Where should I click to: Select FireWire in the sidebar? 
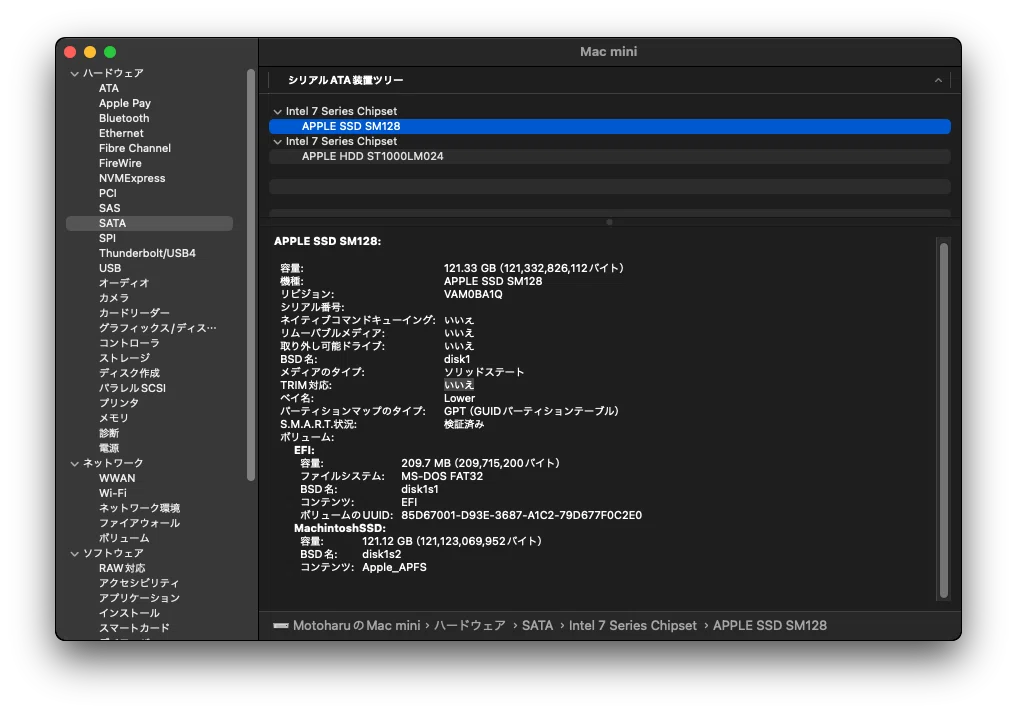[x=120, y=163]
